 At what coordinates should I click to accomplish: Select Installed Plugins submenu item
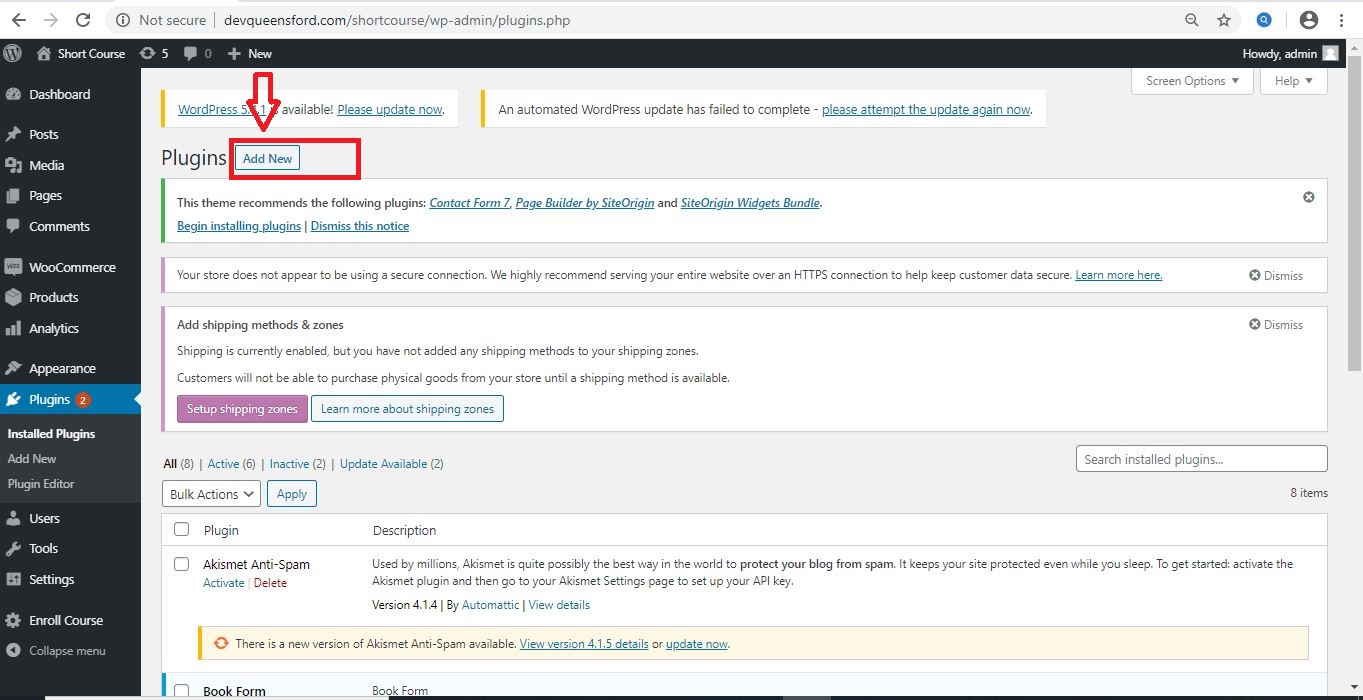click(51, 434)
